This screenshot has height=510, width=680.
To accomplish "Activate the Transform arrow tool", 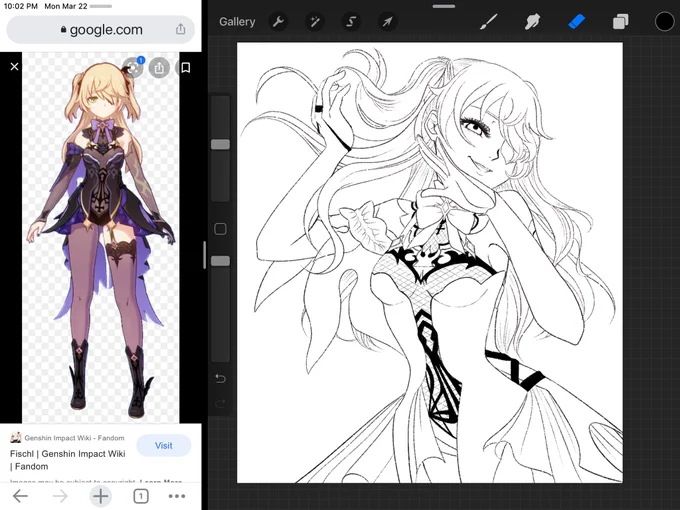I will [387, 21].
